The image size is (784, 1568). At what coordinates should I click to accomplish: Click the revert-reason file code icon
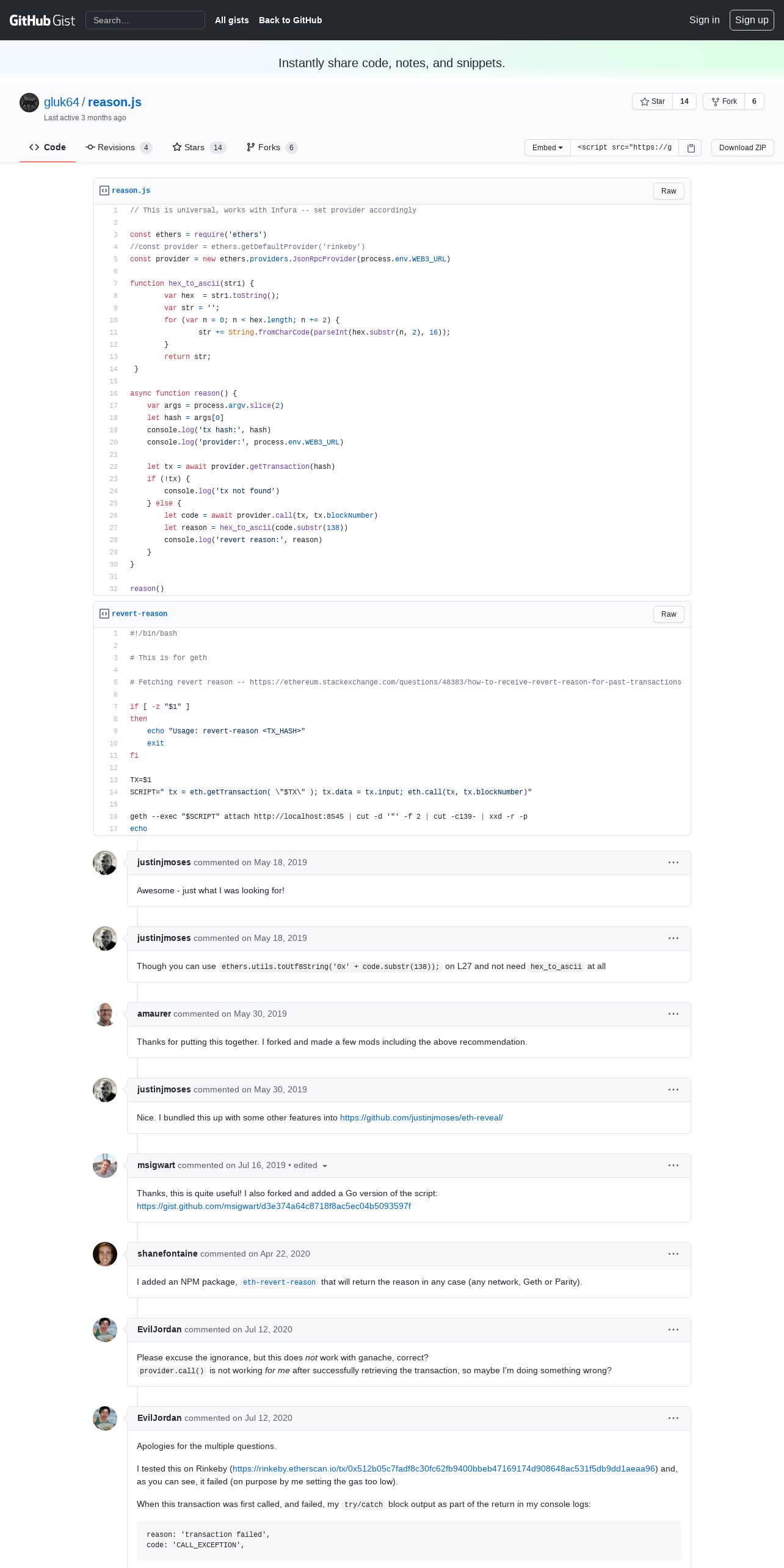[104, 614]
